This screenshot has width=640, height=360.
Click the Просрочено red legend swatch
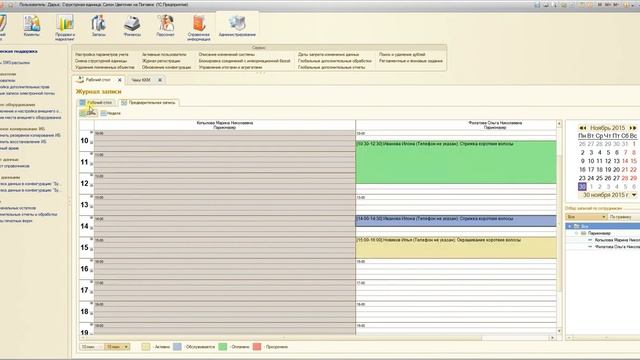tap(257, 347)
